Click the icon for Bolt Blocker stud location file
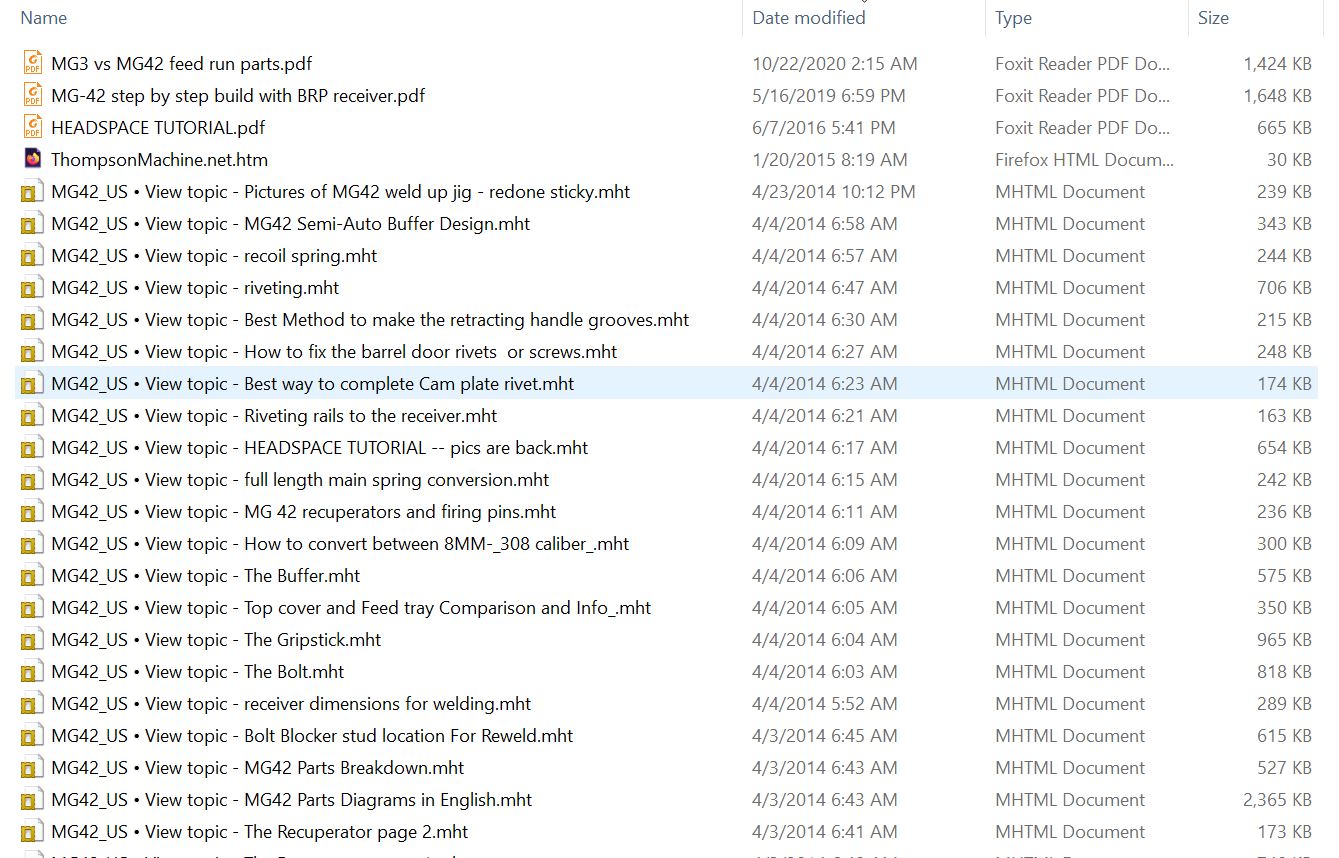The width and height of the screenshot is (1339, 858). 33,736
